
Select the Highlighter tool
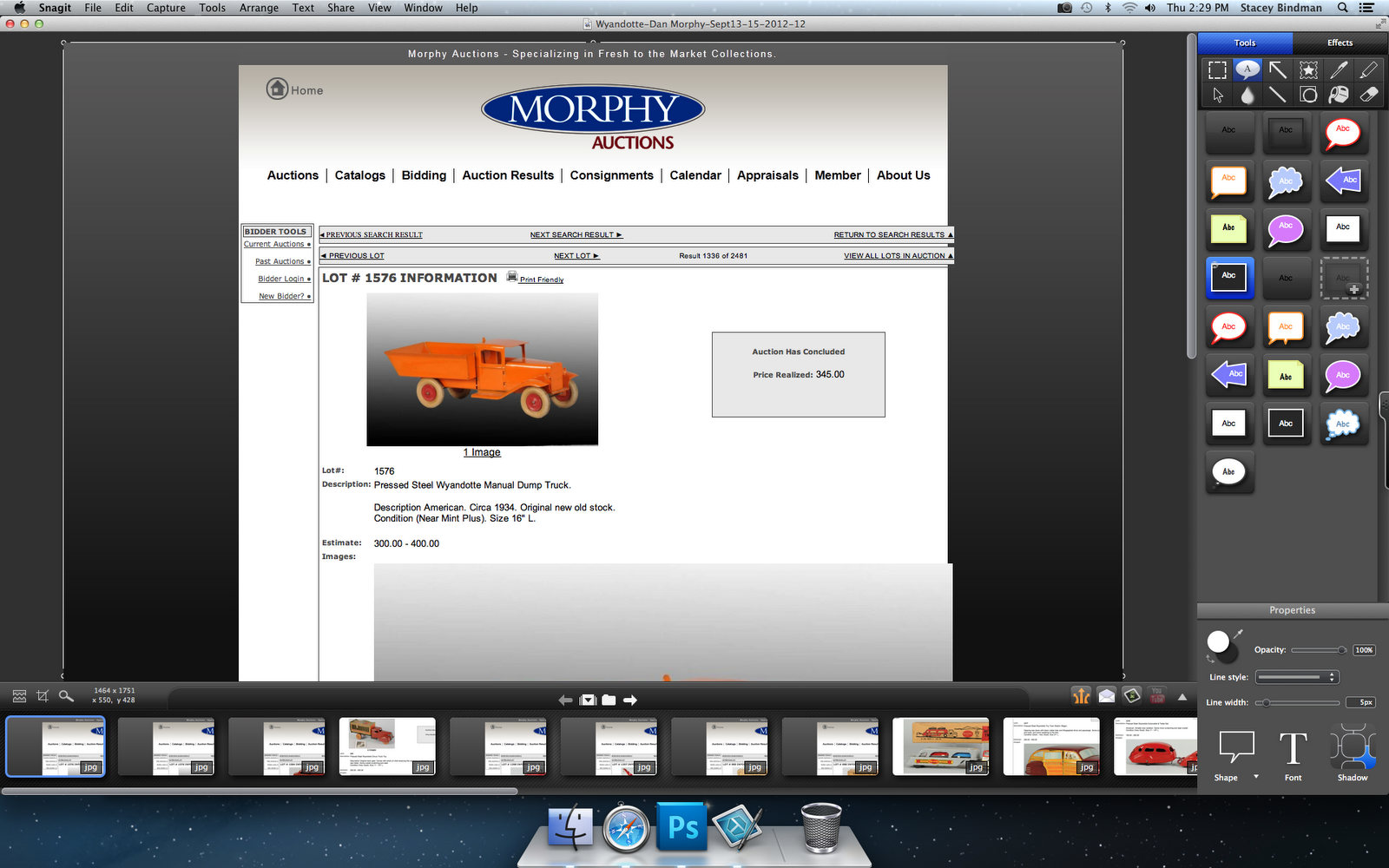[1368, 70]
